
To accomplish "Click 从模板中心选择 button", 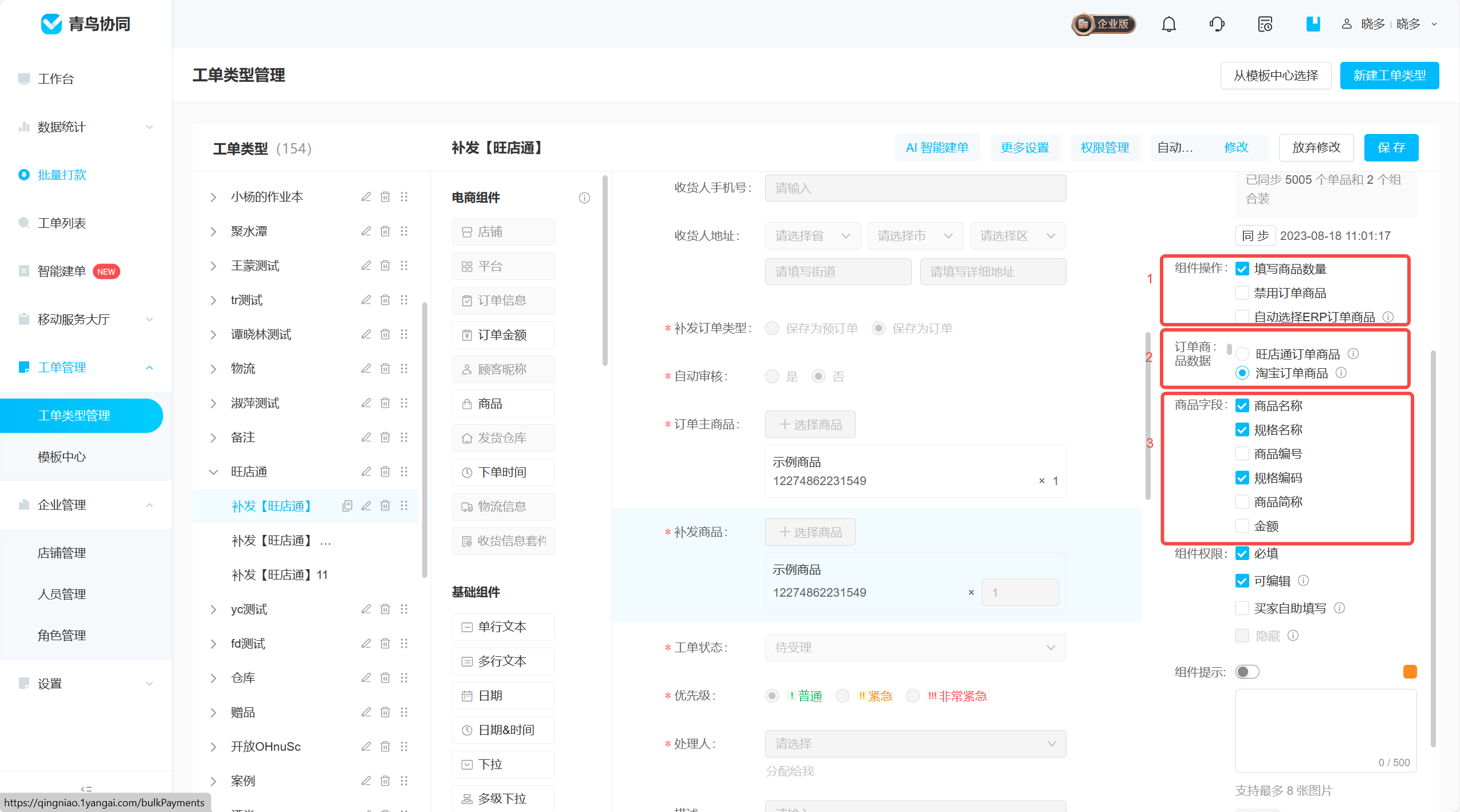I will point(1276,76).
